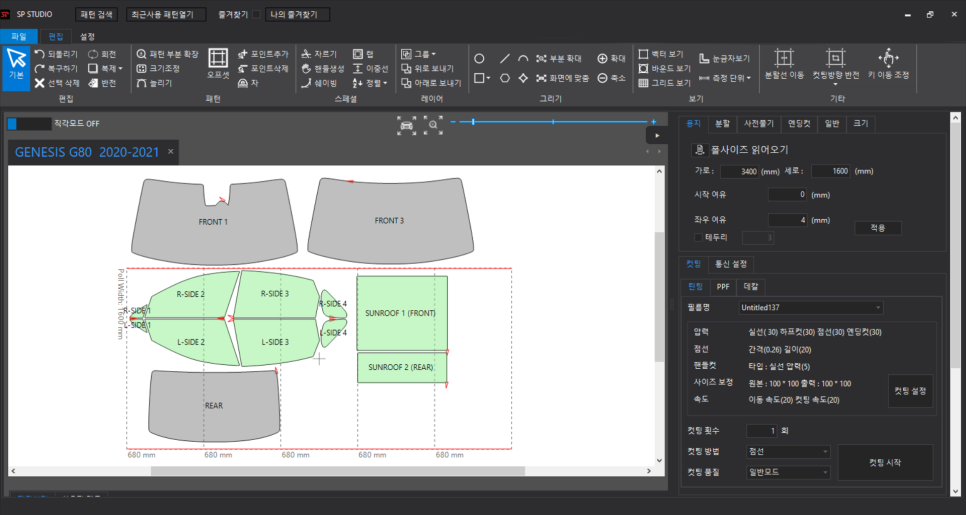Select the line drawing tool
Image resolution: width=966 pixels, height=515 pixels.
pos(505,59)
